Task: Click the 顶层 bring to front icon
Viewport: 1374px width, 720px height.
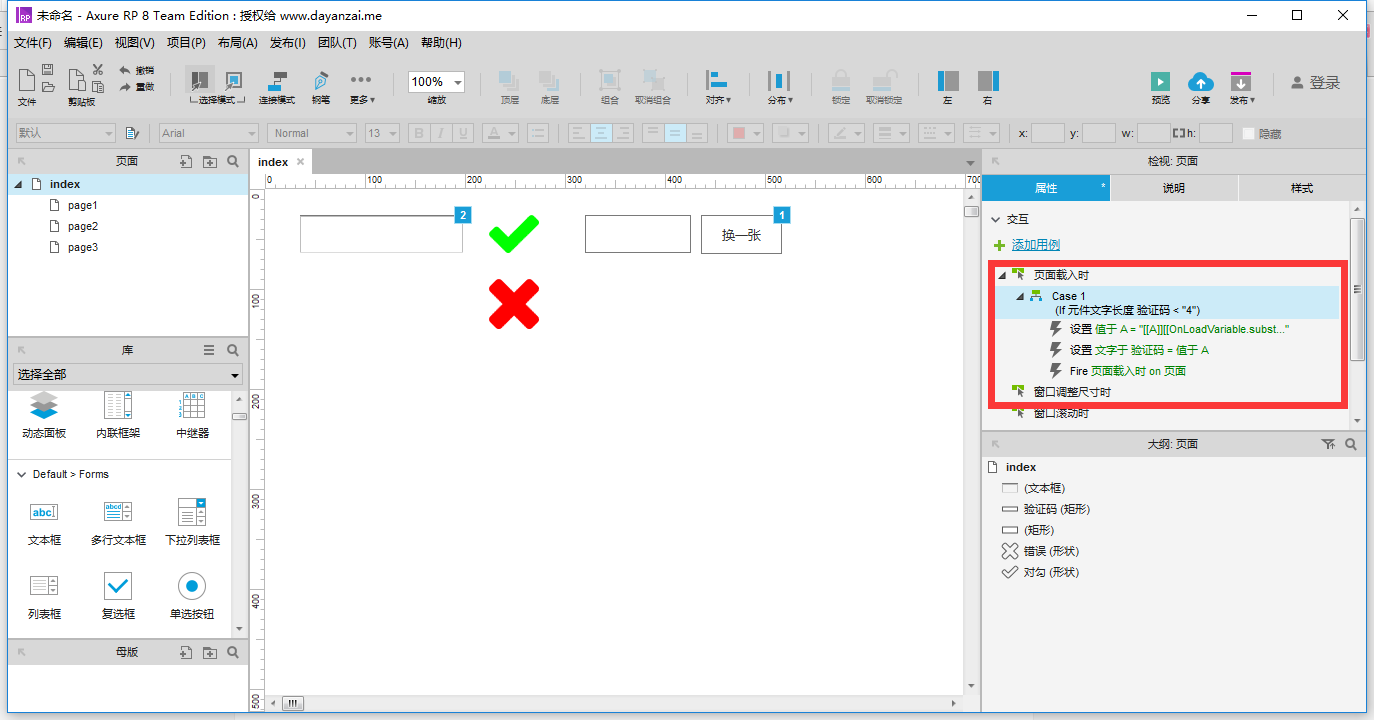Action: [509, 81]
